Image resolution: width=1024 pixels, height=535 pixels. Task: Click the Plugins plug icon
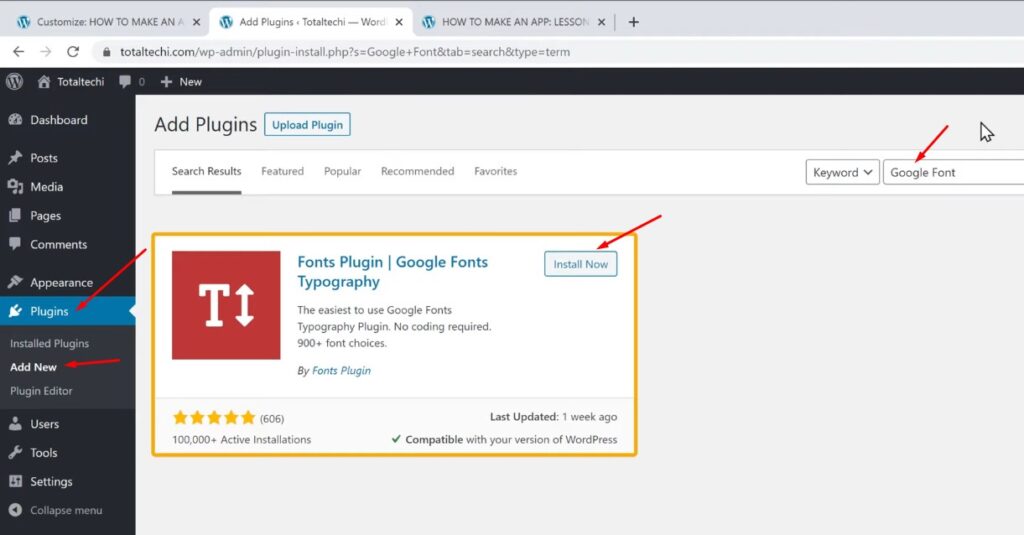point(15,311)
